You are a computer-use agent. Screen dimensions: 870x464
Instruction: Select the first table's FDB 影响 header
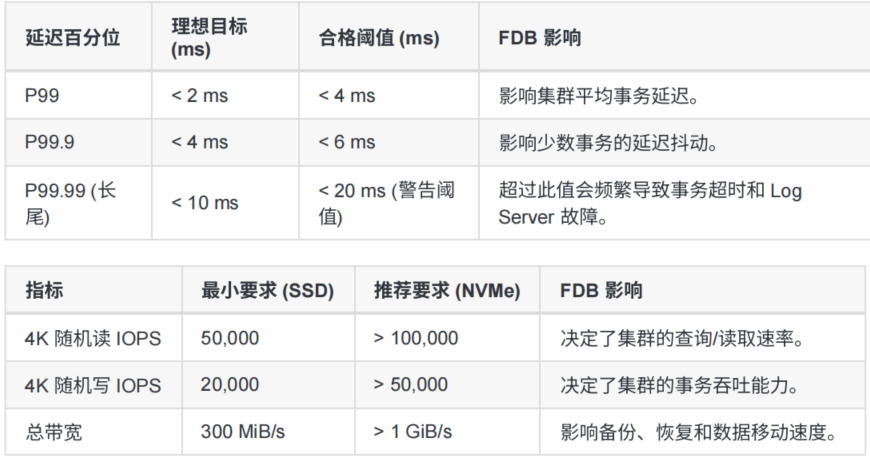click(539, 38)
